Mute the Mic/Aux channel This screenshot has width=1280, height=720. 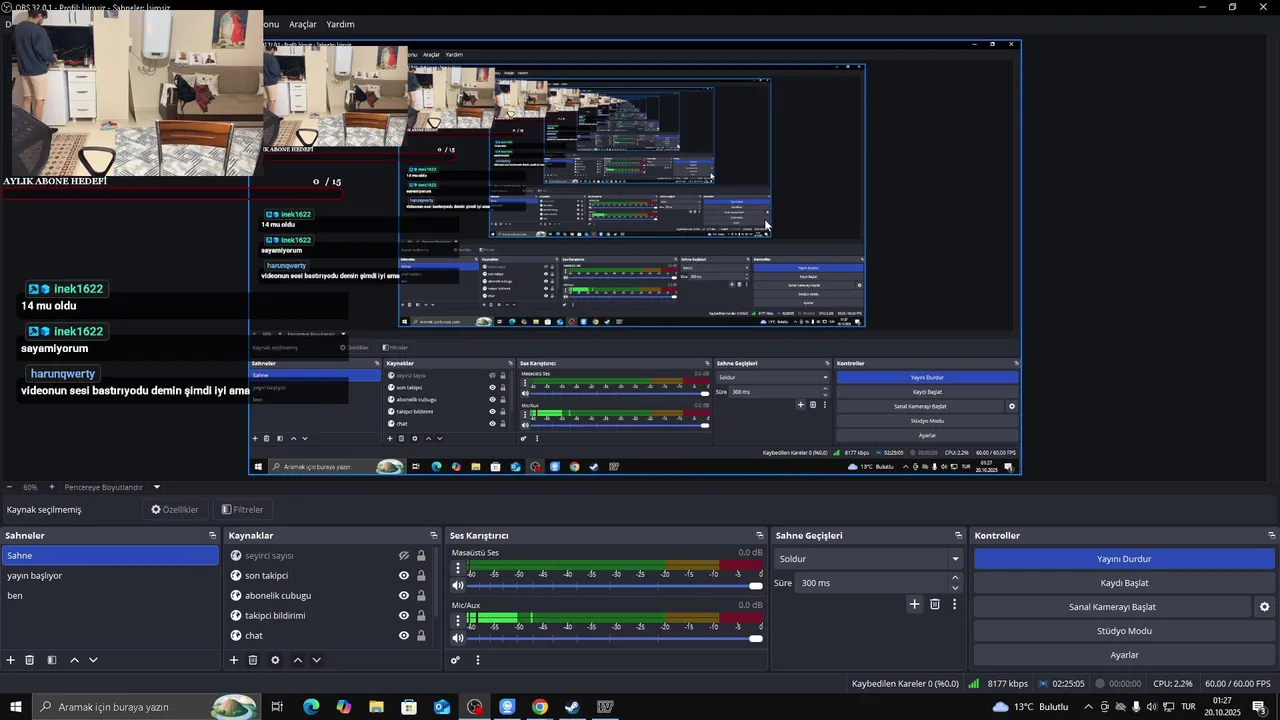[458, 638]
